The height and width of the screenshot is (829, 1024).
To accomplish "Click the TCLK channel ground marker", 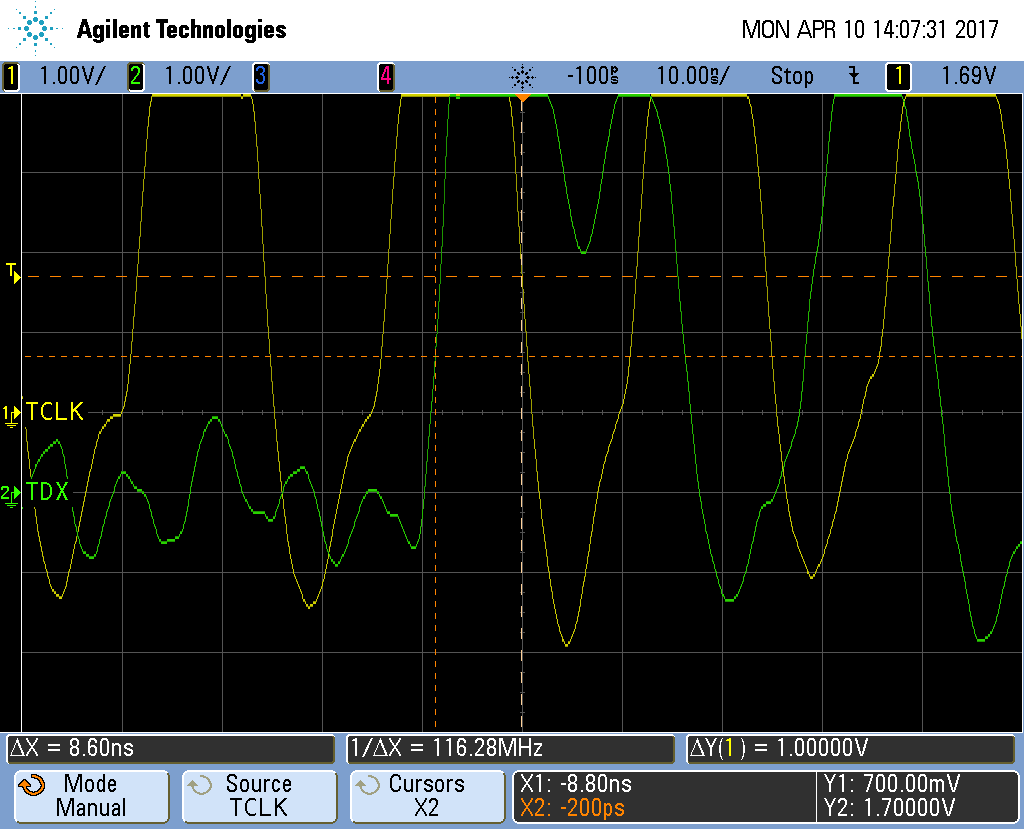I will point(12,413).
